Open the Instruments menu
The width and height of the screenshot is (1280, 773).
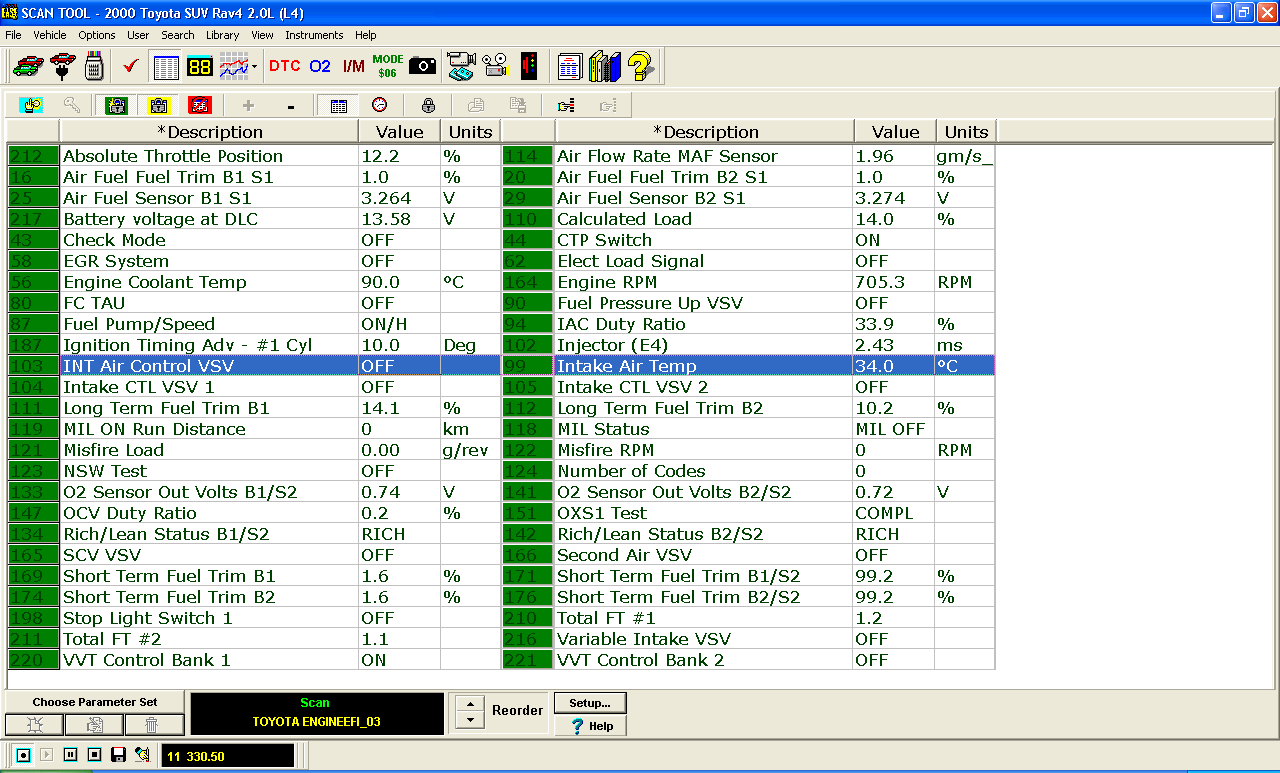(314, 35)
